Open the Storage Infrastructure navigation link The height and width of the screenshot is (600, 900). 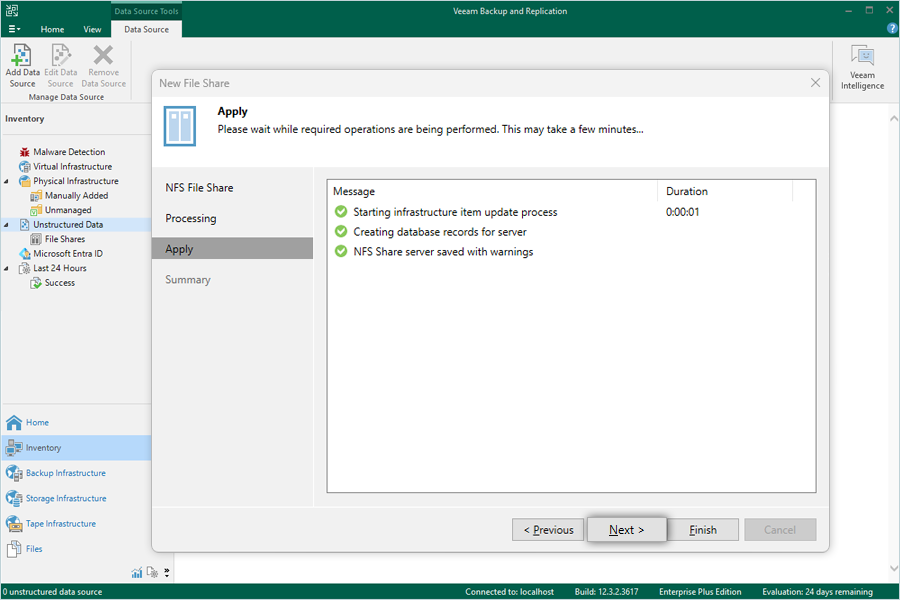(x=66, y=498)
